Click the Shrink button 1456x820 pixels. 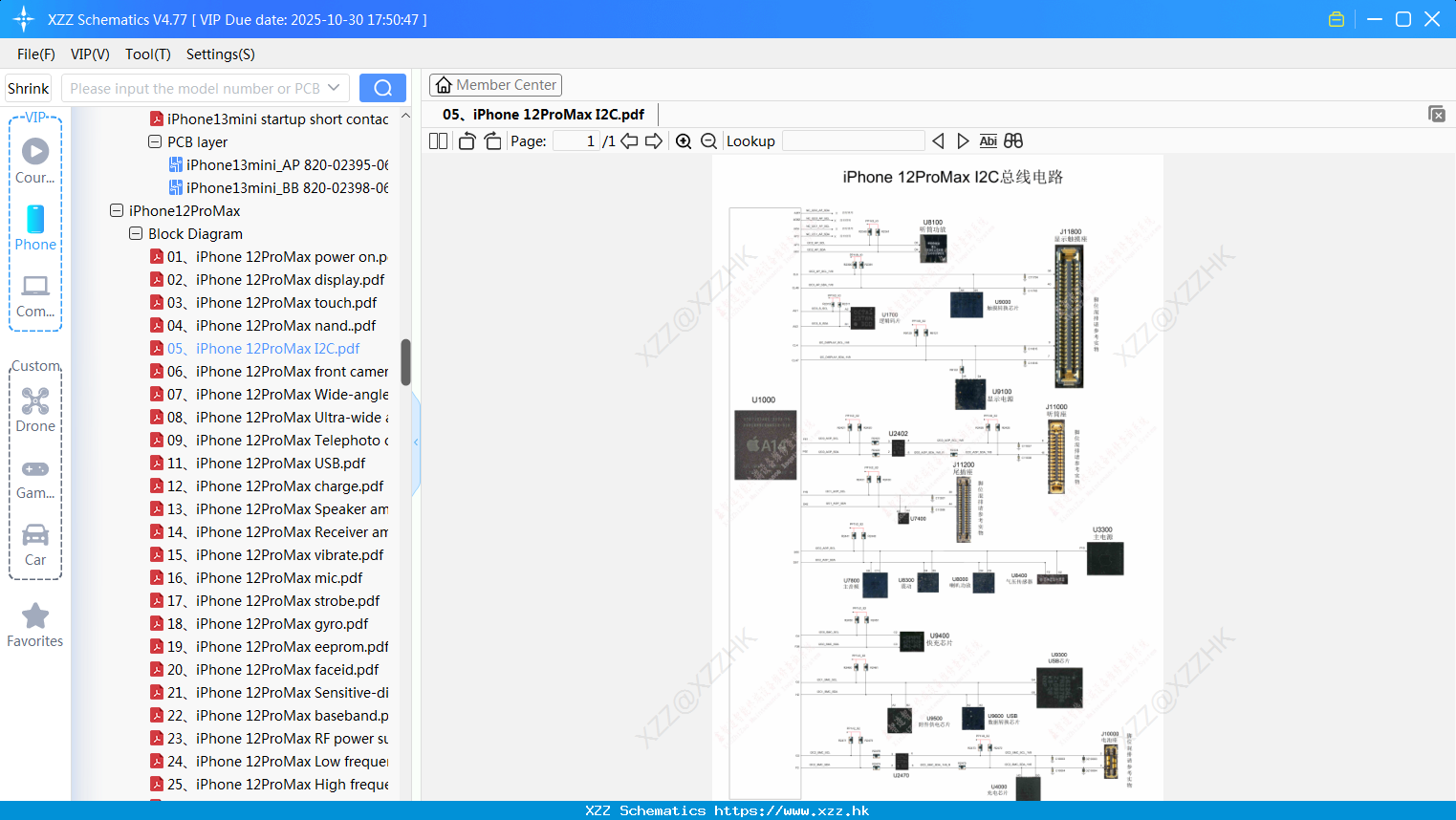[29, 88]
